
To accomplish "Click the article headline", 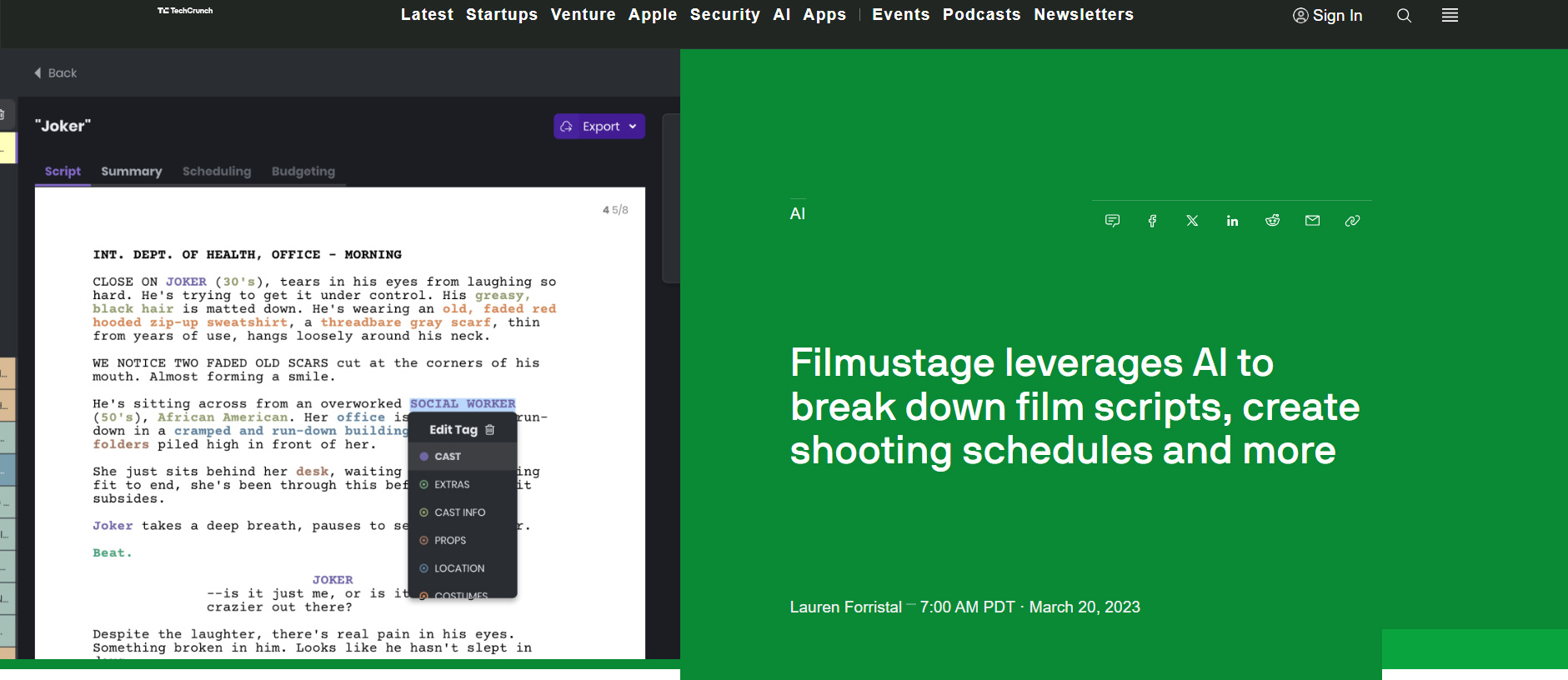I will (x=1075, y=407).
